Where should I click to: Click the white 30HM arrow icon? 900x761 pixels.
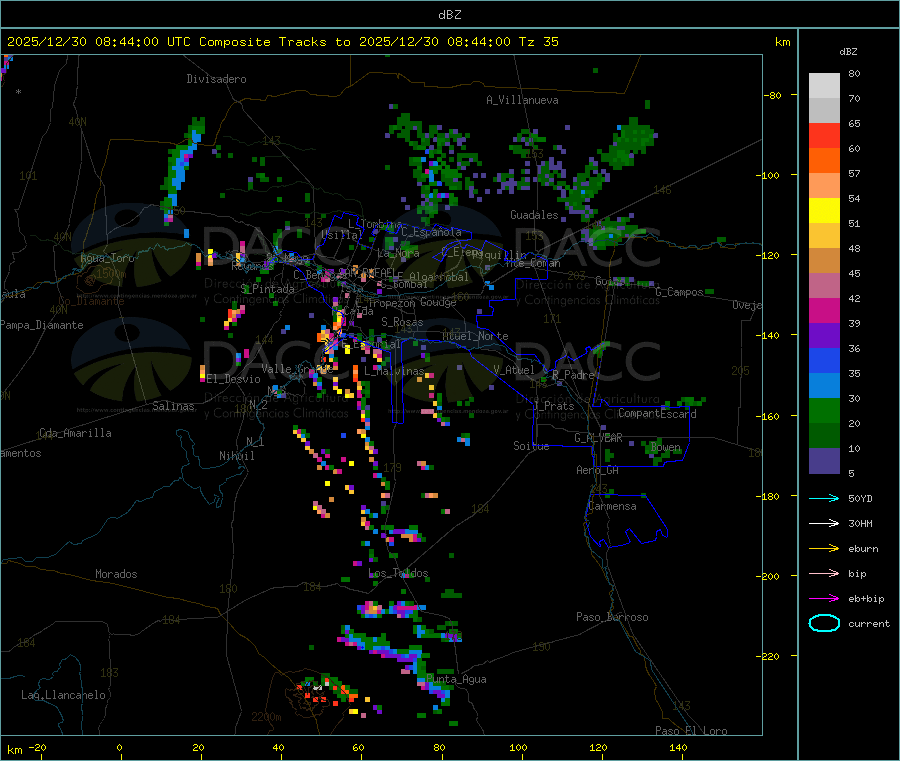pyautogui.click(x=824, y=523)
